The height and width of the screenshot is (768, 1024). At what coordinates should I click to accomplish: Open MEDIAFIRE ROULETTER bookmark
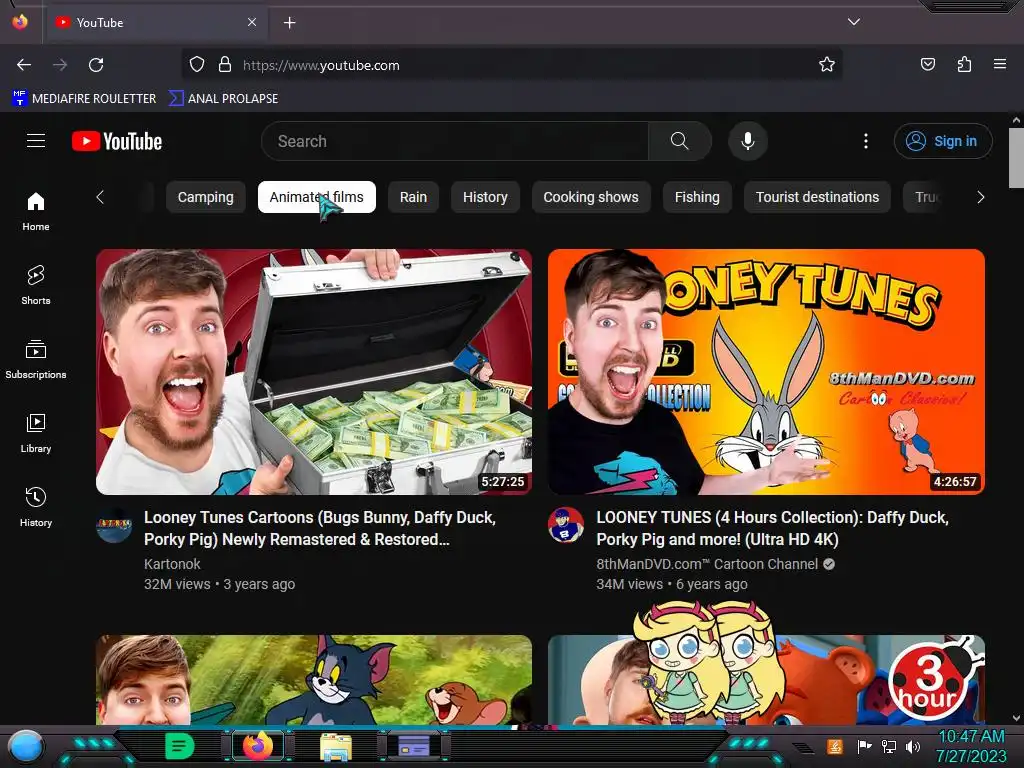click(84, 99)
